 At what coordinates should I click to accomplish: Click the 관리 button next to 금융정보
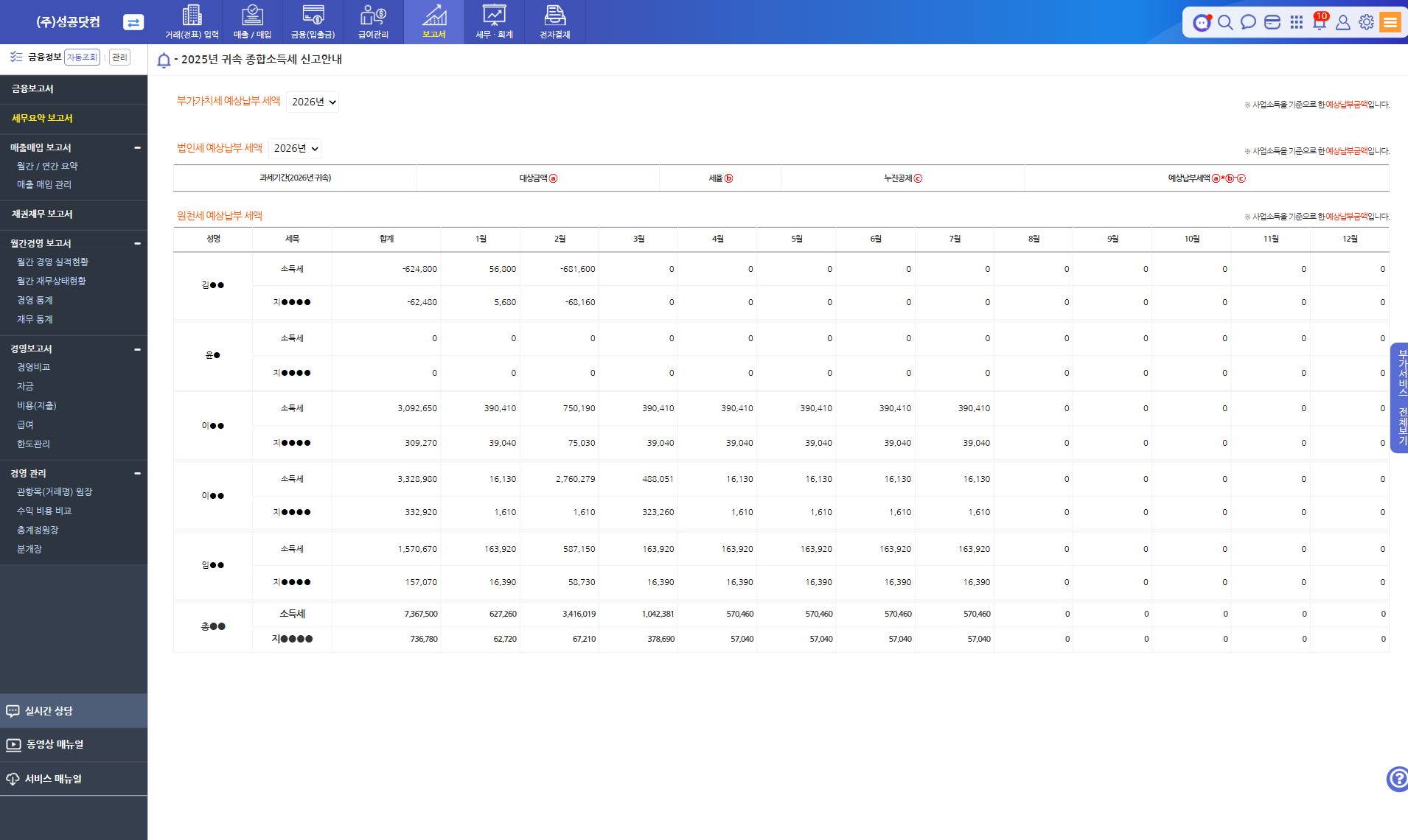coord(119,57)
